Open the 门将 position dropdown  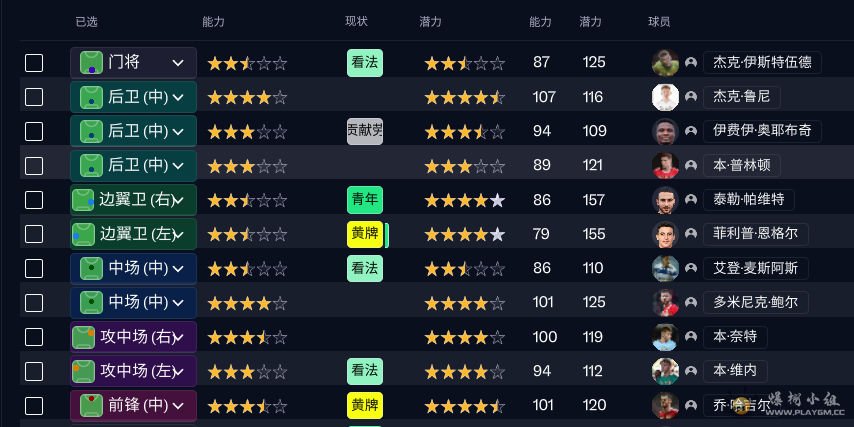[x=178, y=63]
